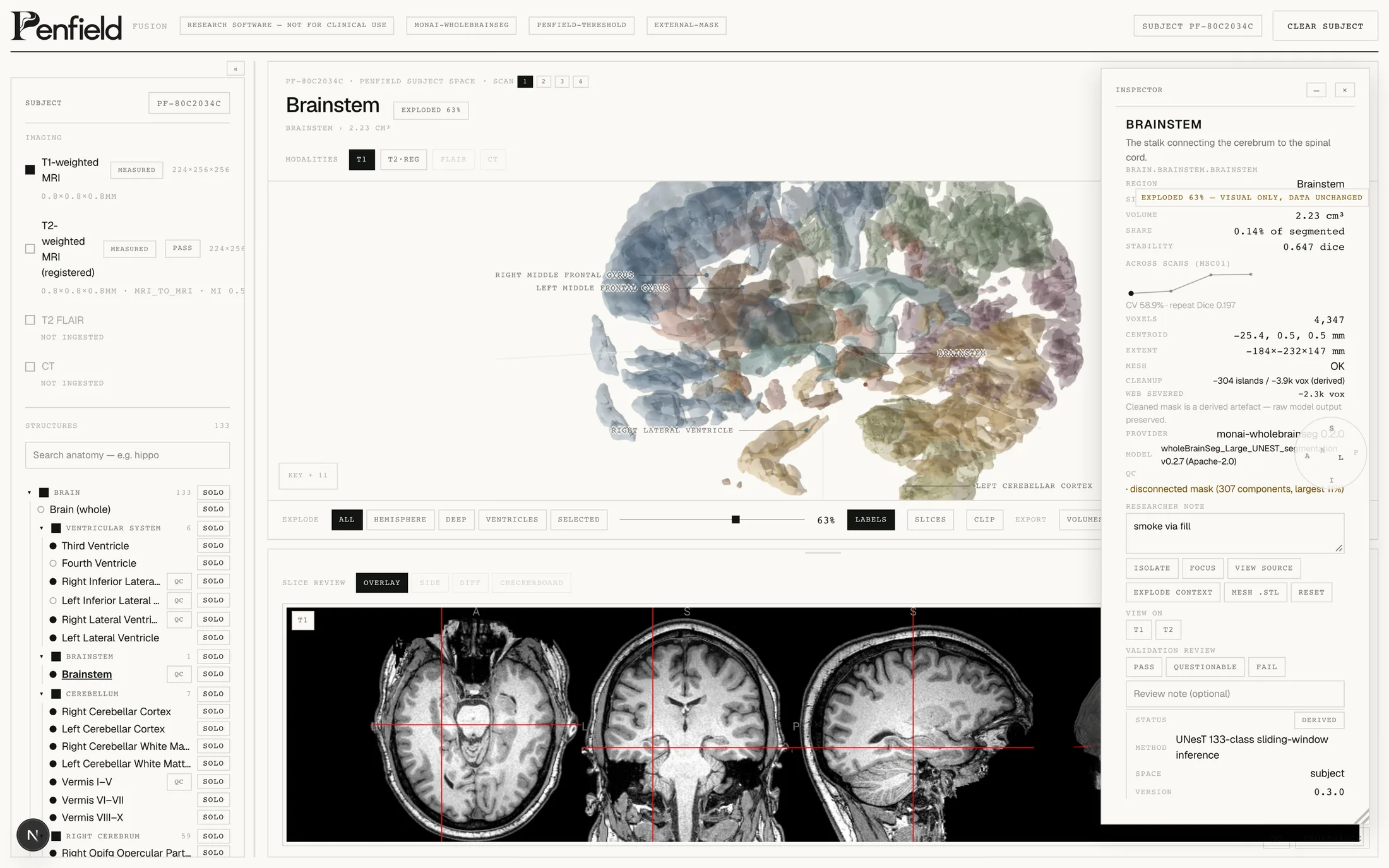Set explode mode to VENTRICLES

512,520
